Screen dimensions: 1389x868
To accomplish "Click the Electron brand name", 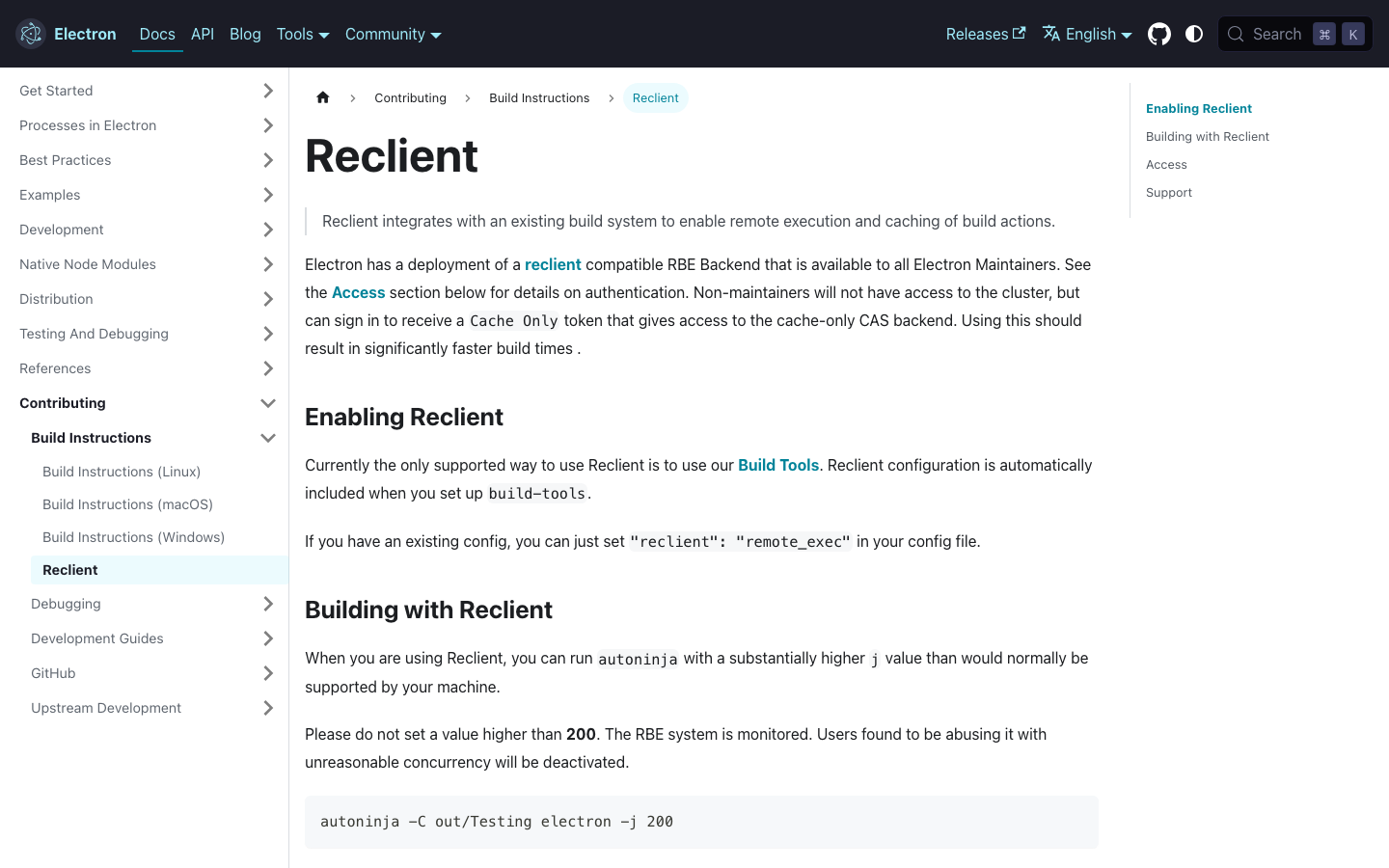I will coord(85,34).
